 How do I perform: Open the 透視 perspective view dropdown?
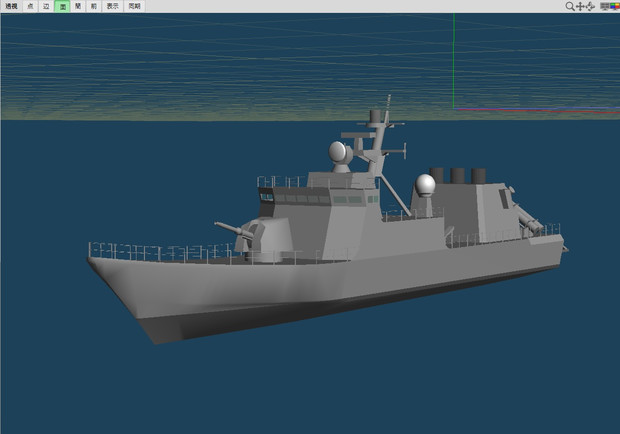pos(11,6)
